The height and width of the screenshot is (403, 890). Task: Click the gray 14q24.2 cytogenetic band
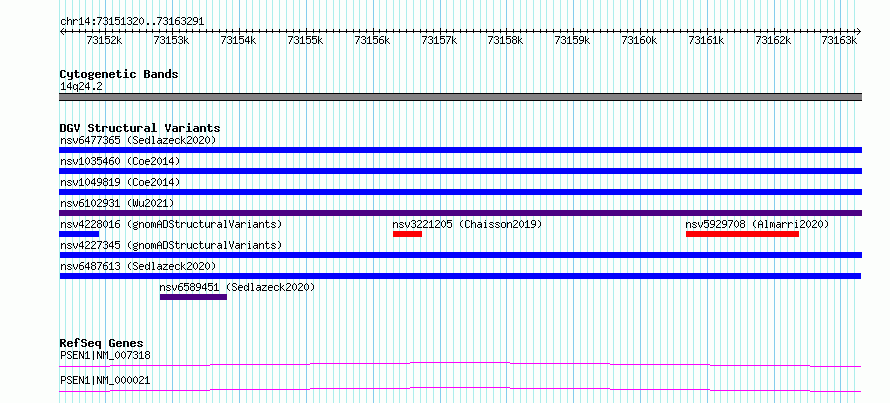point(460,97)
